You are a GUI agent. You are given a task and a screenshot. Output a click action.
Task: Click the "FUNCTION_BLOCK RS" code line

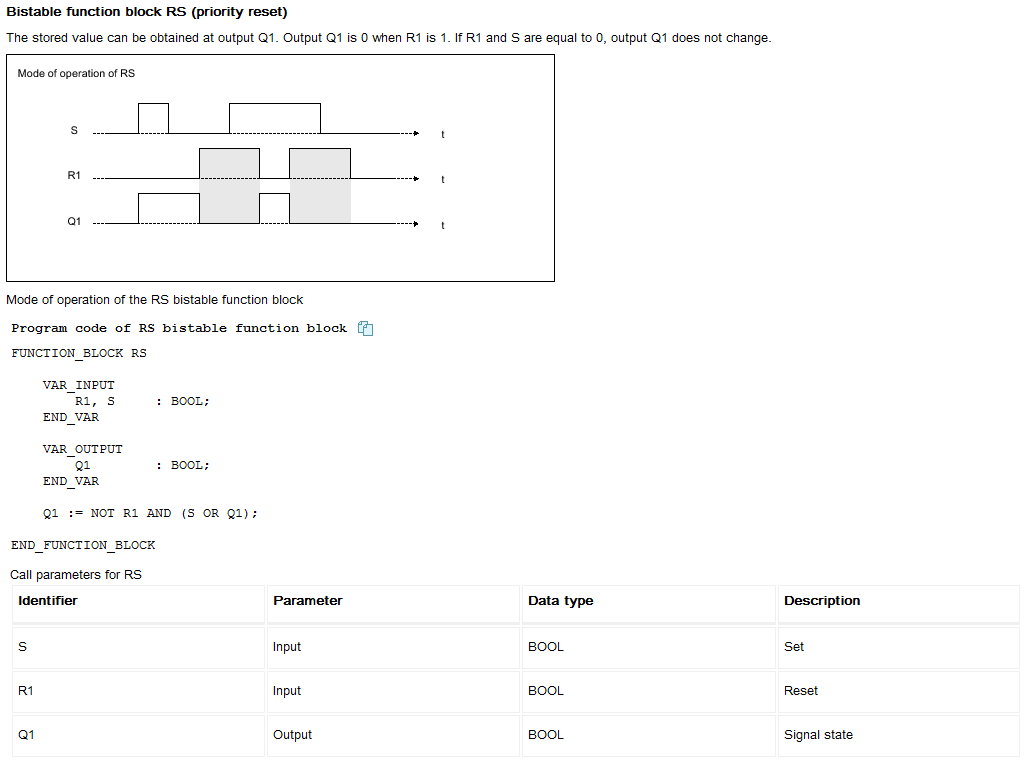point(79,353)
